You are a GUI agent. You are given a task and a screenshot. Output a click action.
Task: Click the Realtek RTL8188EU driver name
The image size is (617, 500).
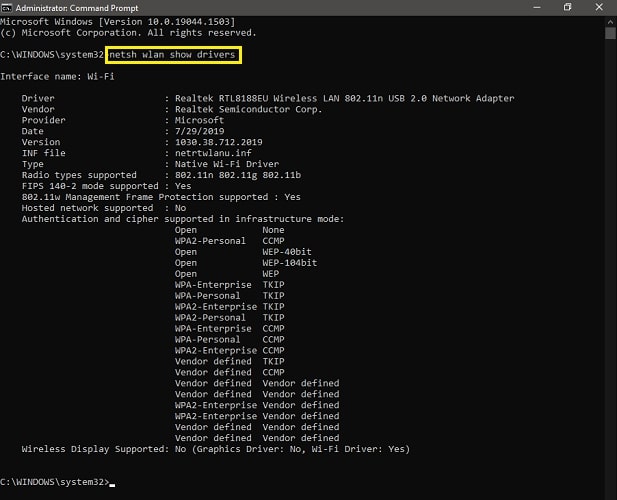pyautogui.click(x=345, y=98)
